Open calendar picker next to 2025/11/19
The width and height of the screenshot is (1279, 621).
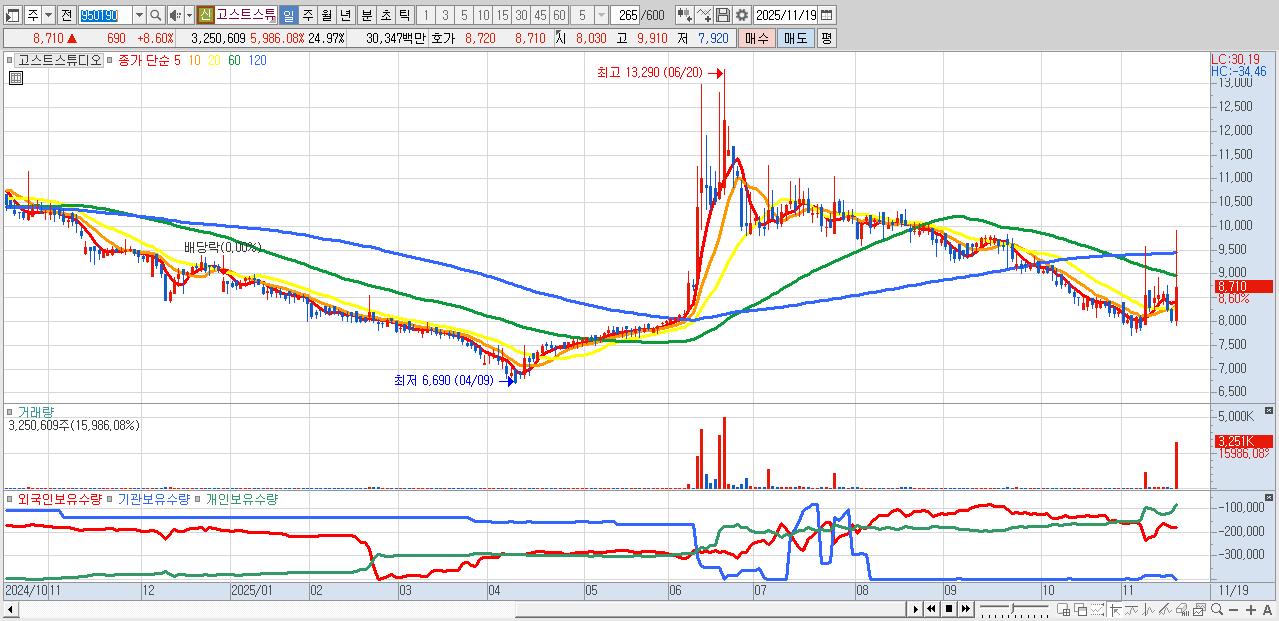(x=827, y=15)
